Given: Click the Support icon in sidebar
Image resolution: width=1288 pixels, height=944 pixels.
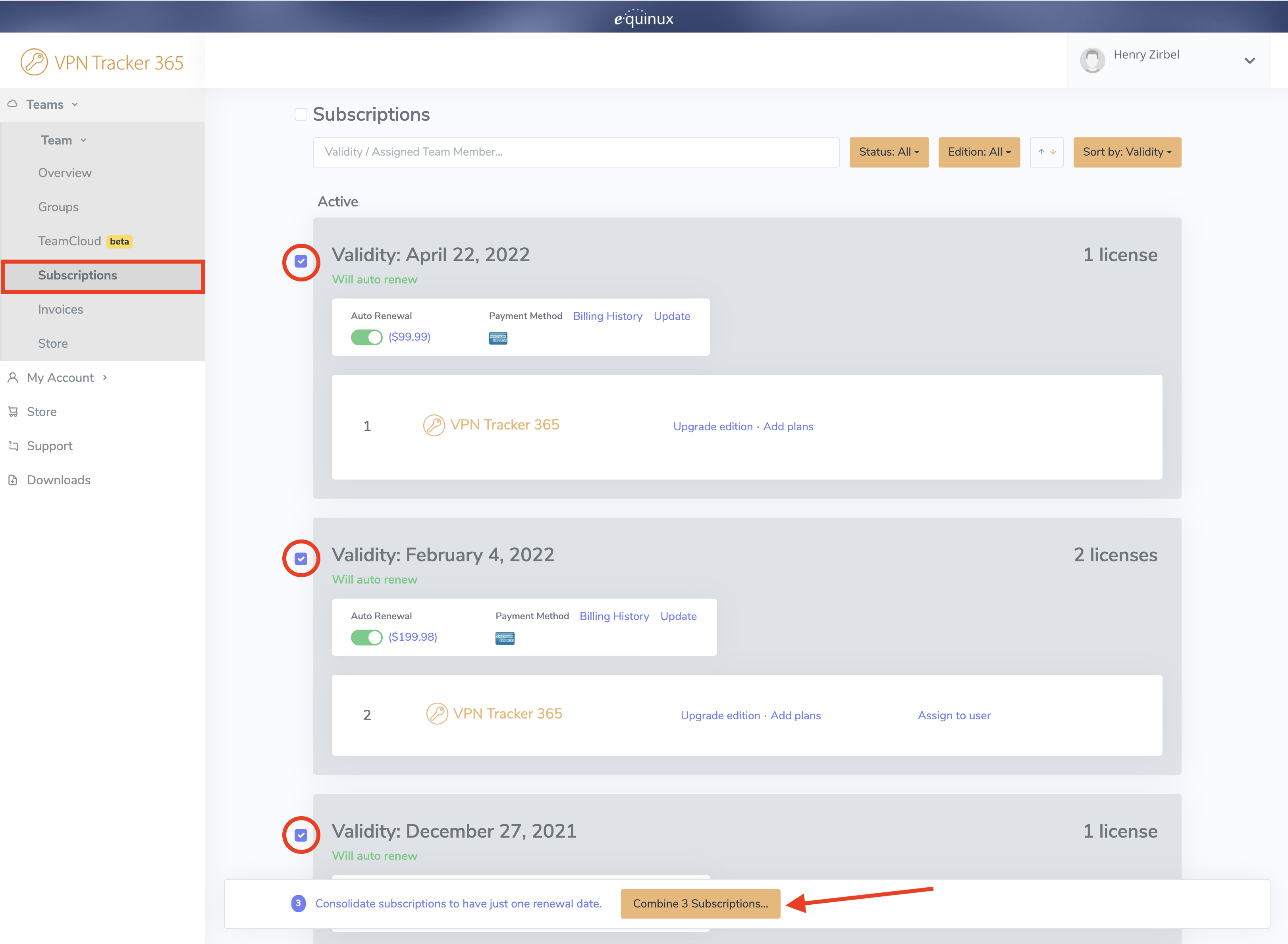Looking at the screenshot, I should (13, 446).
